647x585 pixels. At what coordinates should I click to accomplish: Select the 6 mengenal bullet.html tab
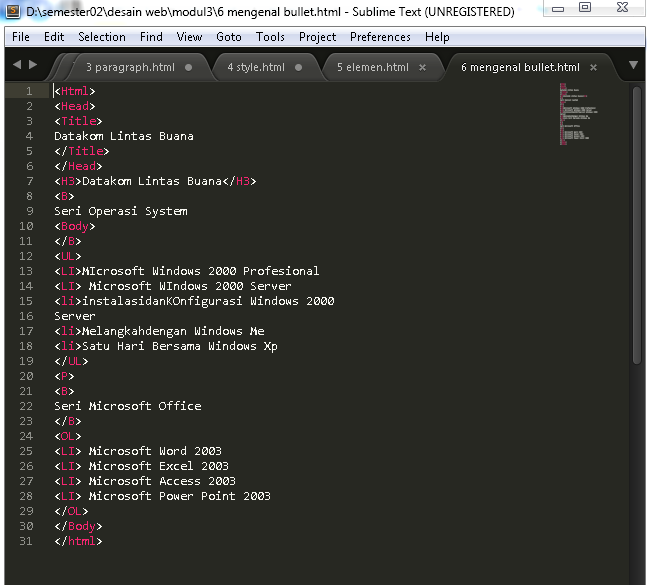click(x=520, y=67)
